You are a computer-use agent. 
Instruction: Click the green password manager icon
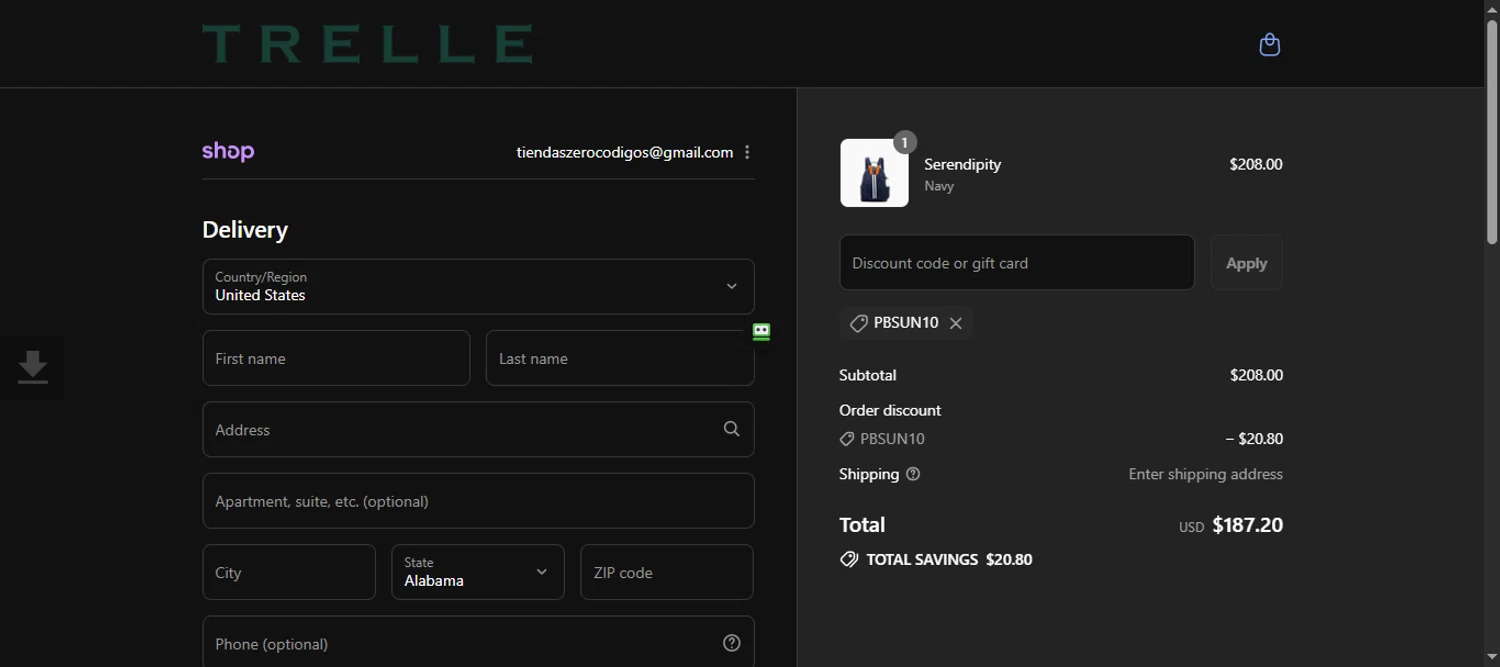[761, 332]
